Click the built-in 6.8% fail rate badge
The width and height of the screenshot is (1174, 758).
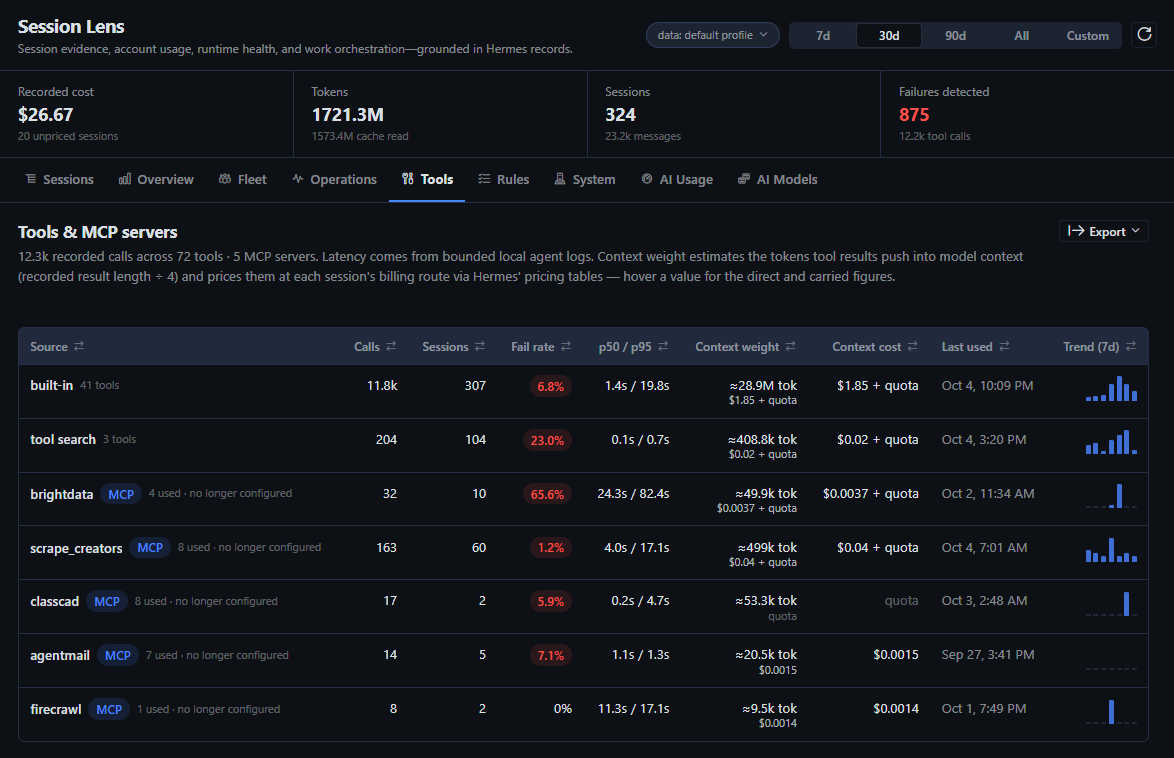click(x=550, y=386)
